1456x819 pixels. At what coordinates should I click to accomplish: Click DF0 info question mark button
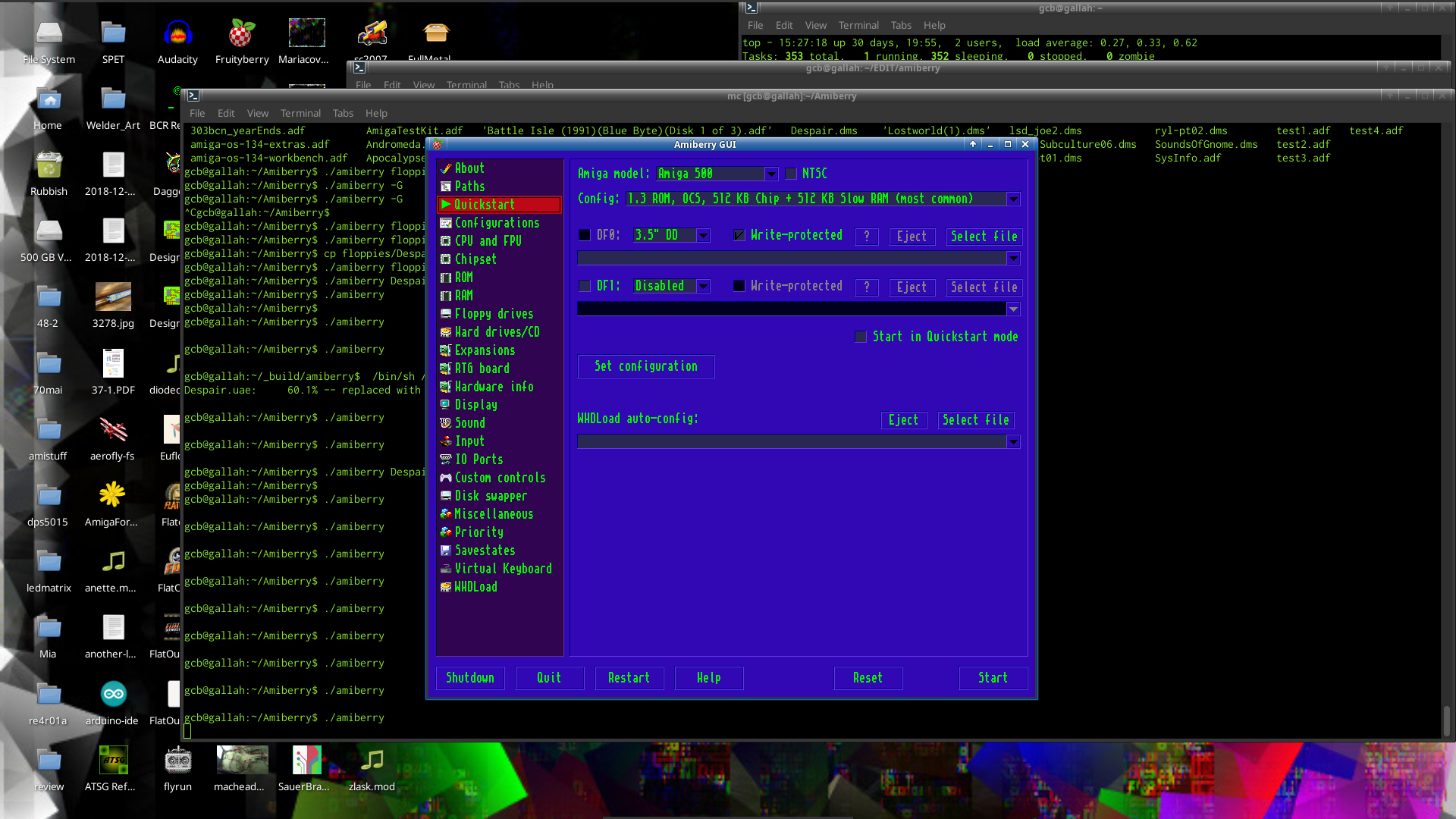click(x=867, y=237)
